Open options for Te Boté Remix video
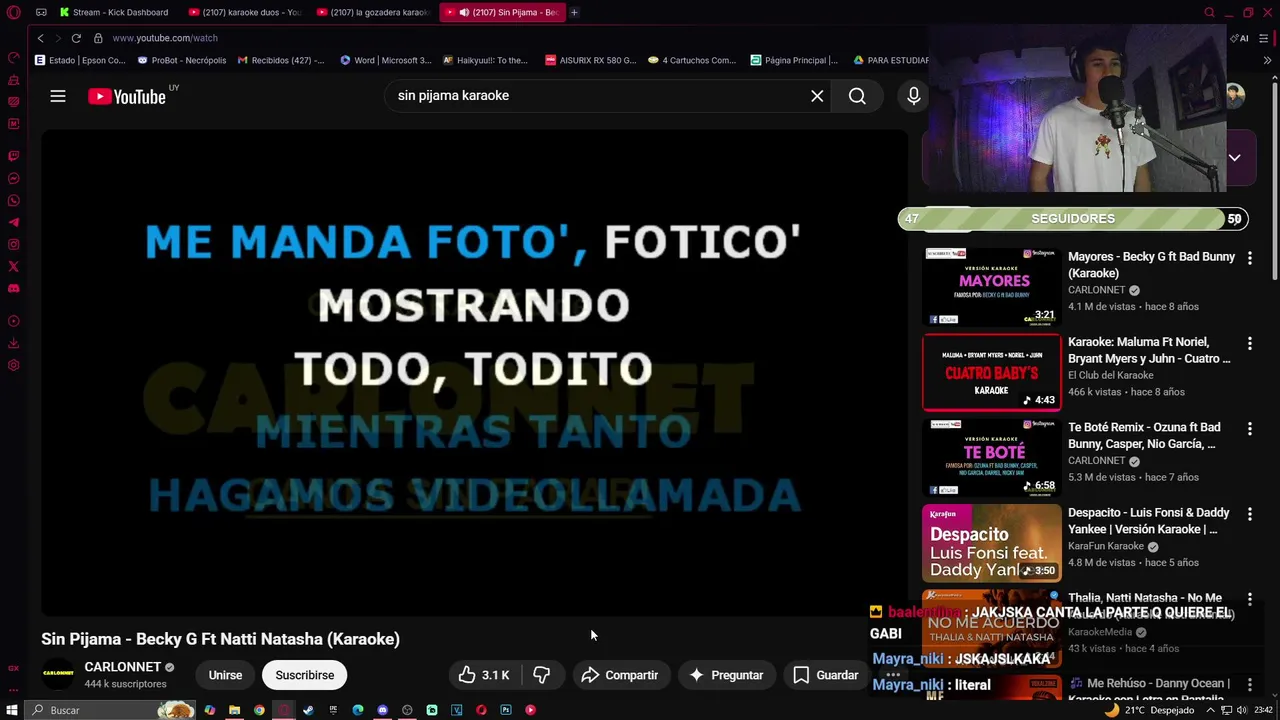The width and height of the screenshot is (1280, 720). coord(1249,428)
